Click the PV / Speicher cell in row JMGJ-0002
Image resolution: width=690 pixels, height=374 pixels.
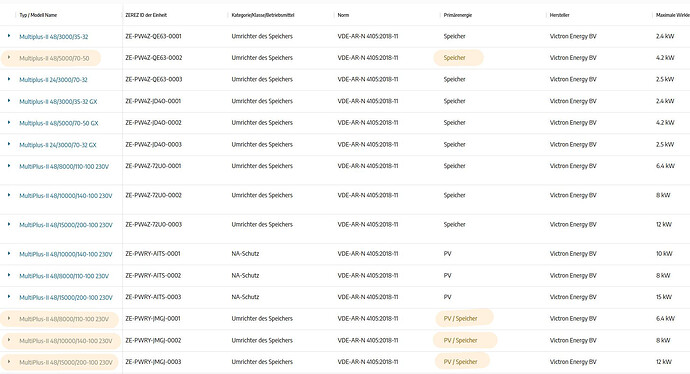point(460,340)
